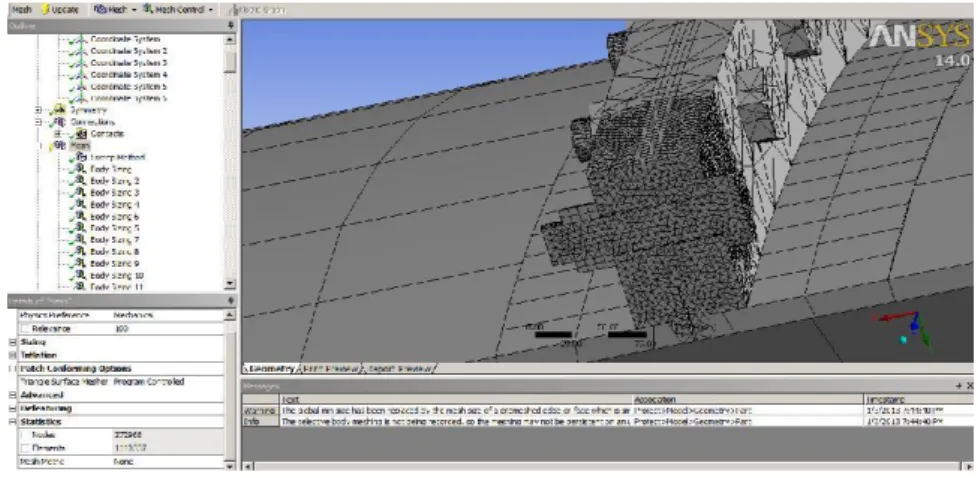Click the Connections node icon in the outline
This screenshot has height=478, width=978.
(60, 122)
